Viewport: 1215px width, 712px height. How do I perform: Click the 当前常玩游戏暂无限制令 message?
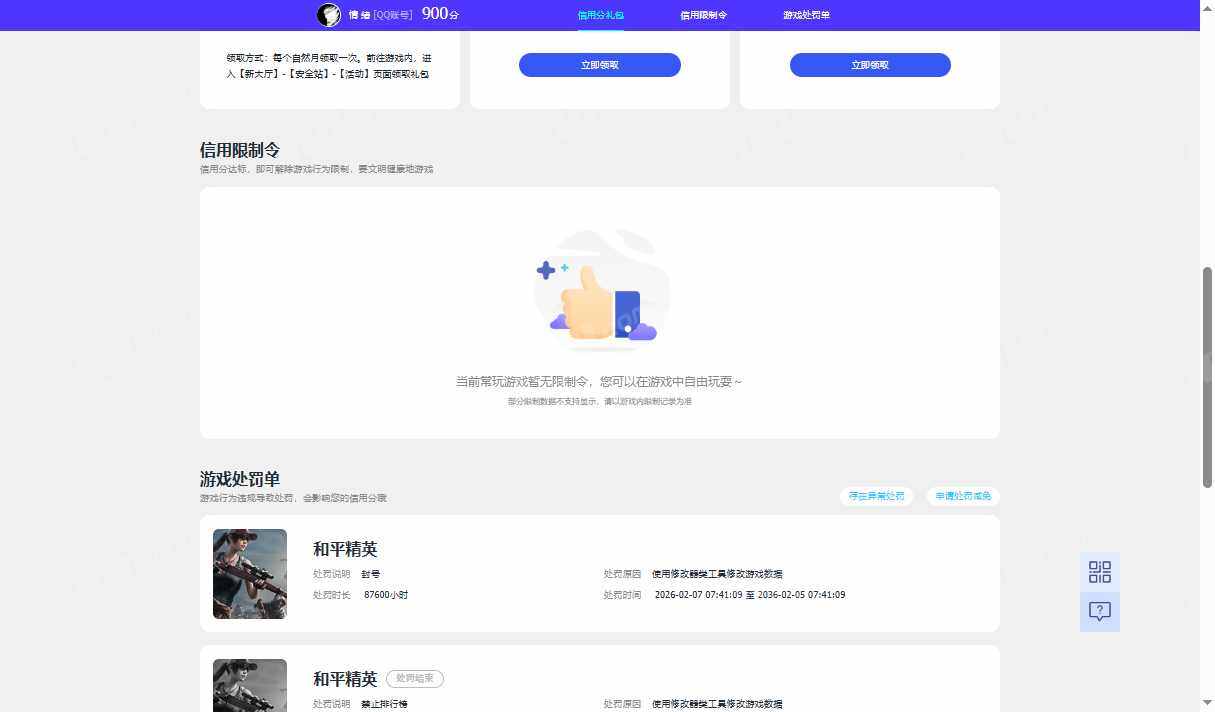coord(599,382)
